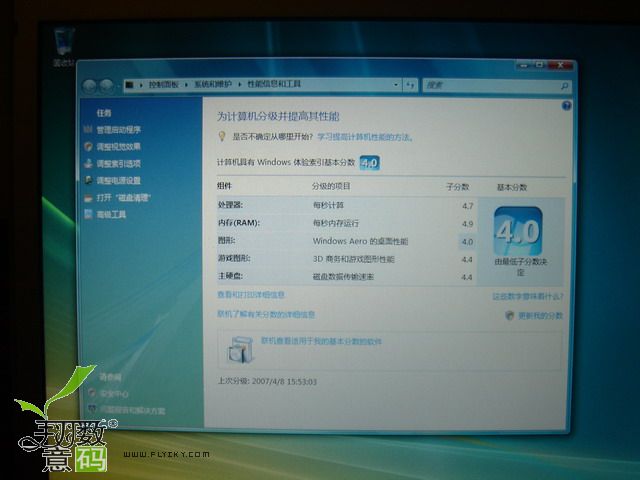Viewport: 640px width, 480px height.
Task: Open 安全中心 link under 请参阅
Action: (x=114, y=394)
